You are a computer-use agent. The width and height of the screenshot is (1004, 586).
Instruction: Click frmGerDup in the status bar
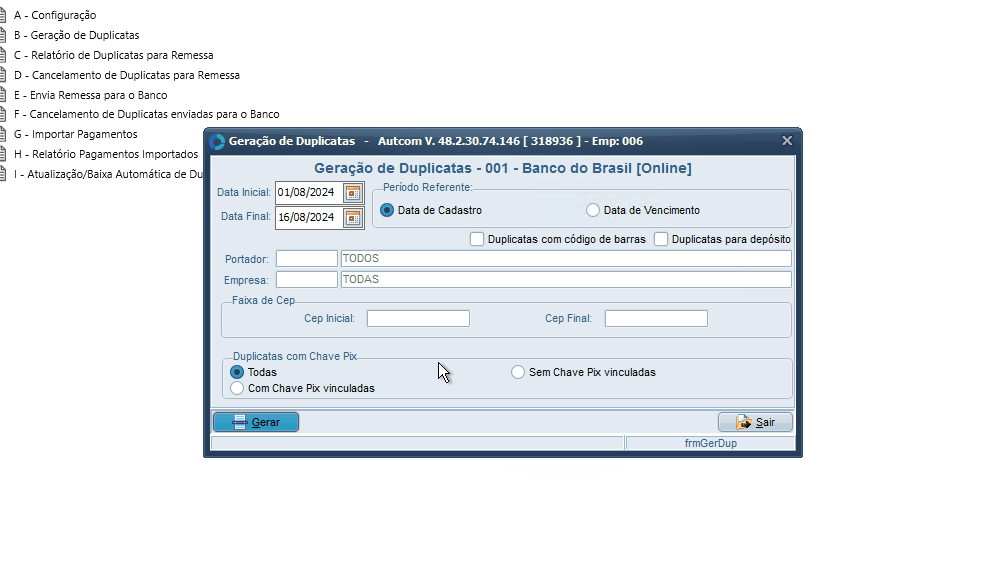[x=711, y=443]
